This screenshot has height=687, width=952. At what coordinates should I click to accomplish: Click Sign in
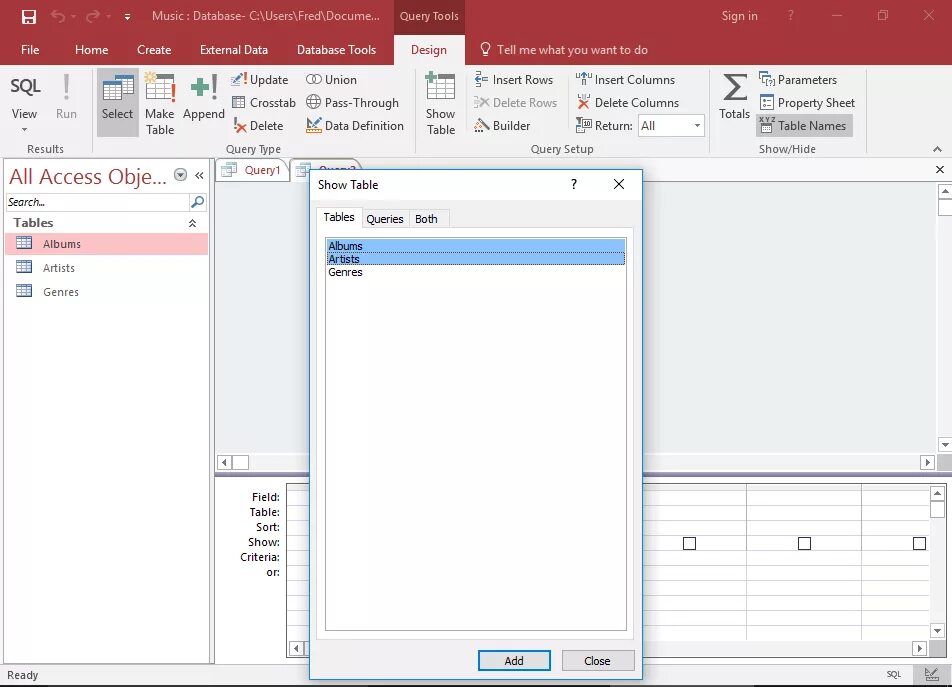click(x=739, y=16)
